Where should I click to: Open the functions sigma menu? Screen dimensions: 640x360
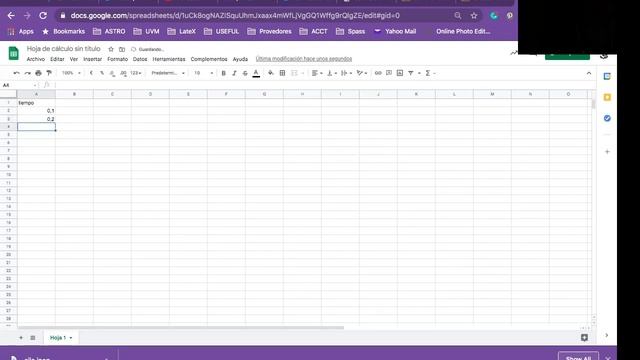click(428, 73)
